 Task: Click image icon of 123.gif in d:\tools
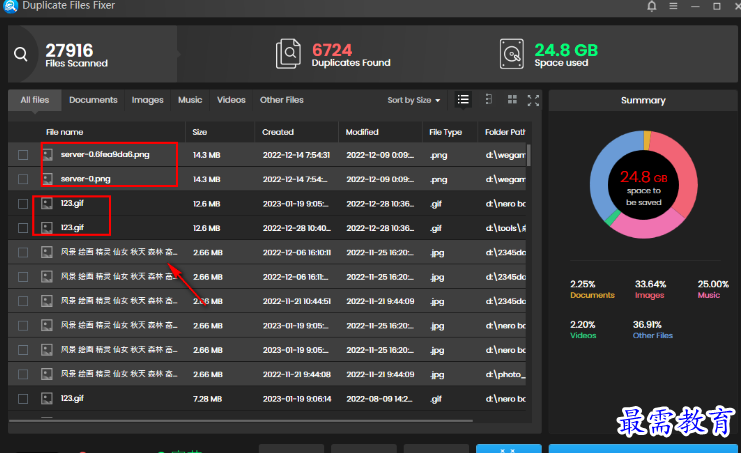click(47, 228)
